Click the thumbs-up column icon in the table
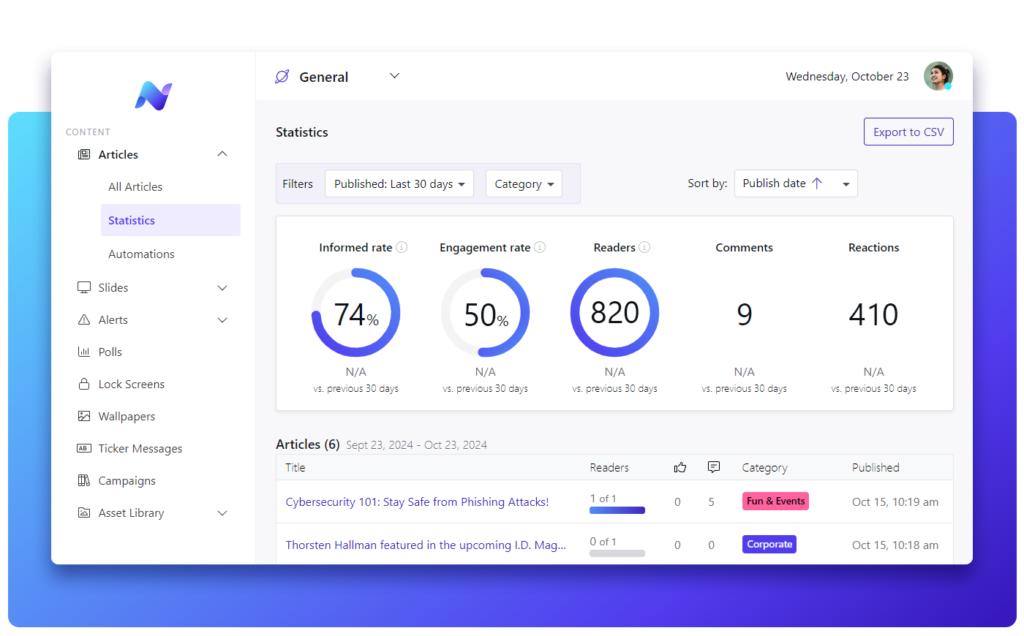Viewport: 1024px width, 636px height. [x=680, y=467]
